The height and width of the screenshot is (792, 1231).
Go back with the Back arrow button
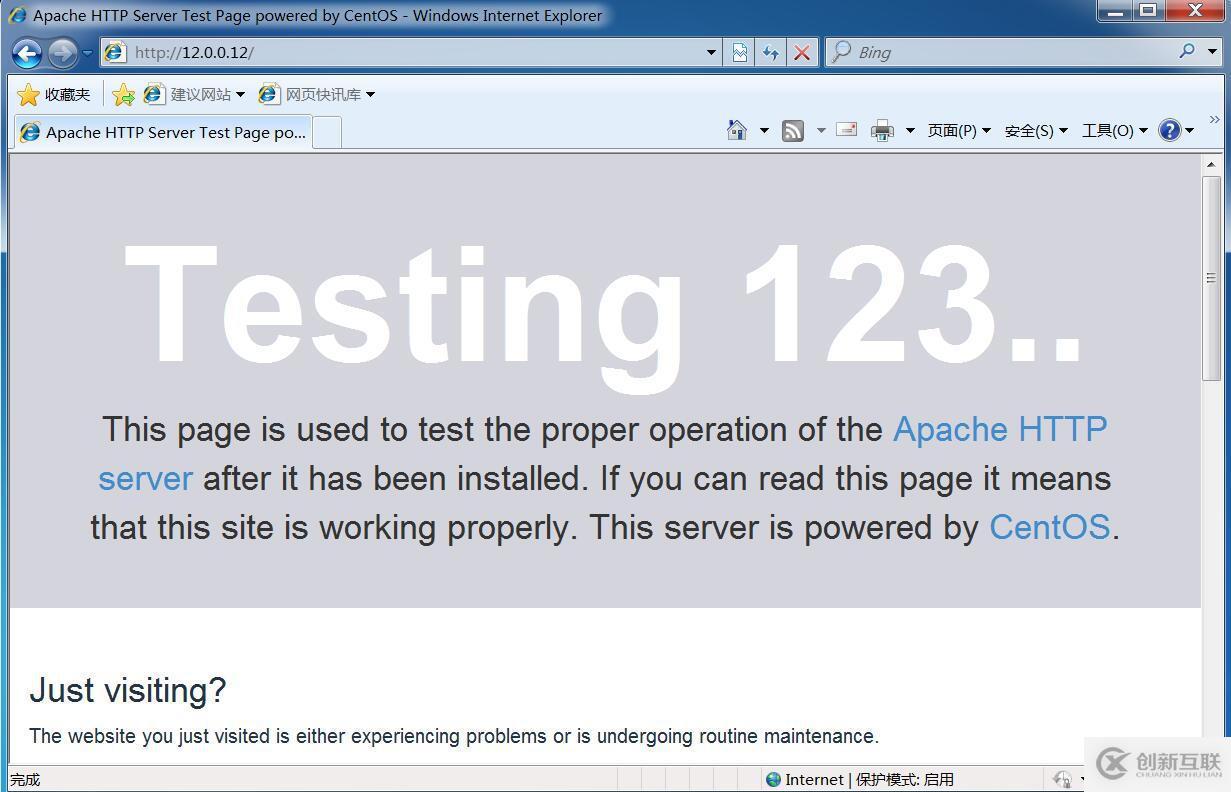click(27, 53)
